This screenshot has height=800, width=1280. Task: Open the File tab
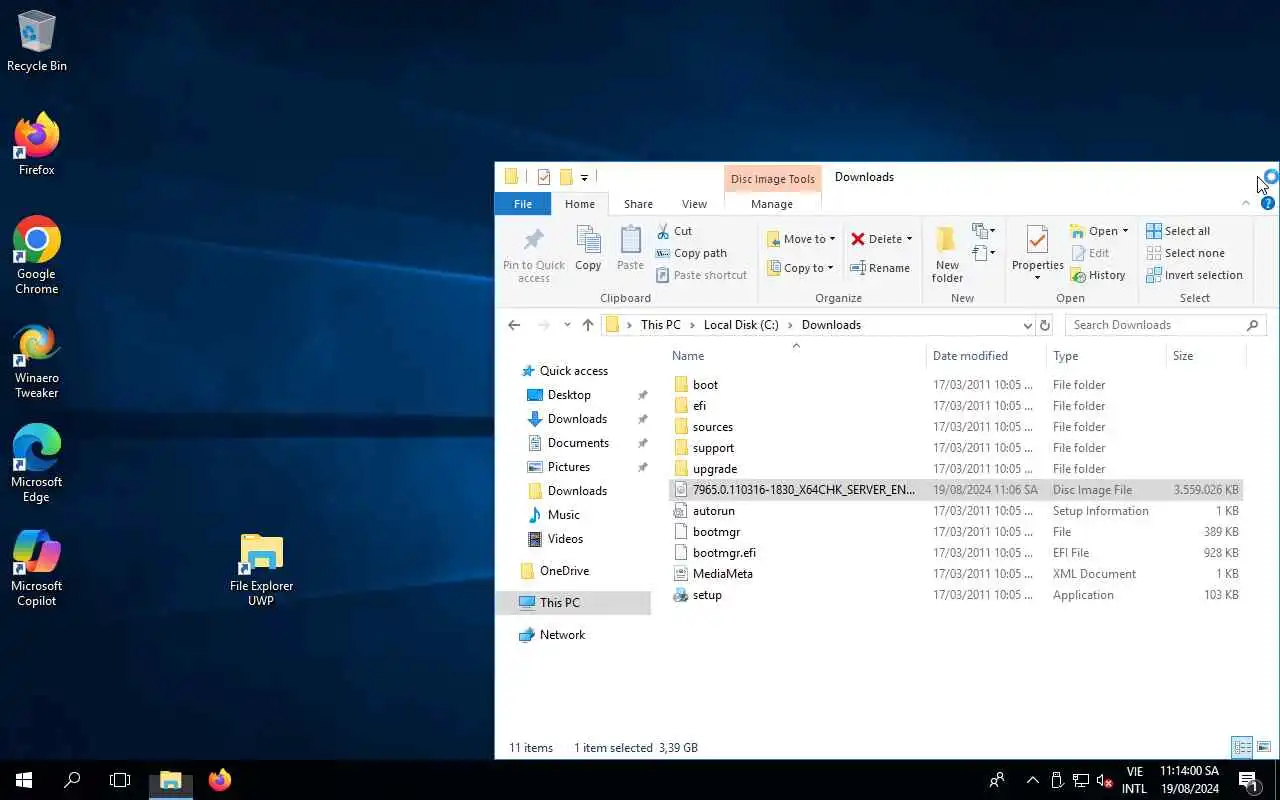click(x=523, y=204)
